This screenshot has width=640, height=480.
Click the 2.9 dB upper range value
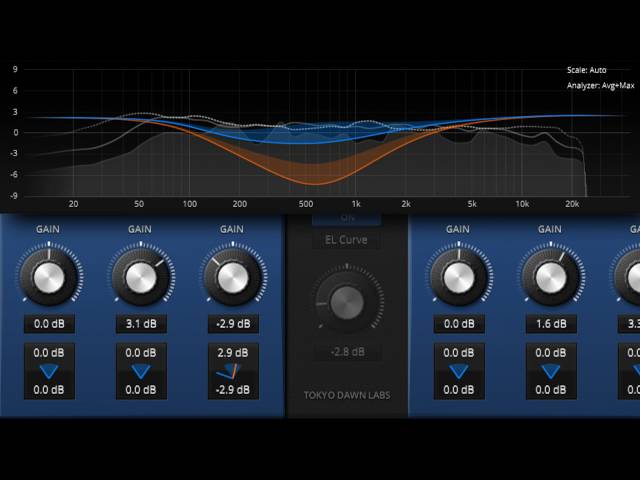tap(233, 353)
